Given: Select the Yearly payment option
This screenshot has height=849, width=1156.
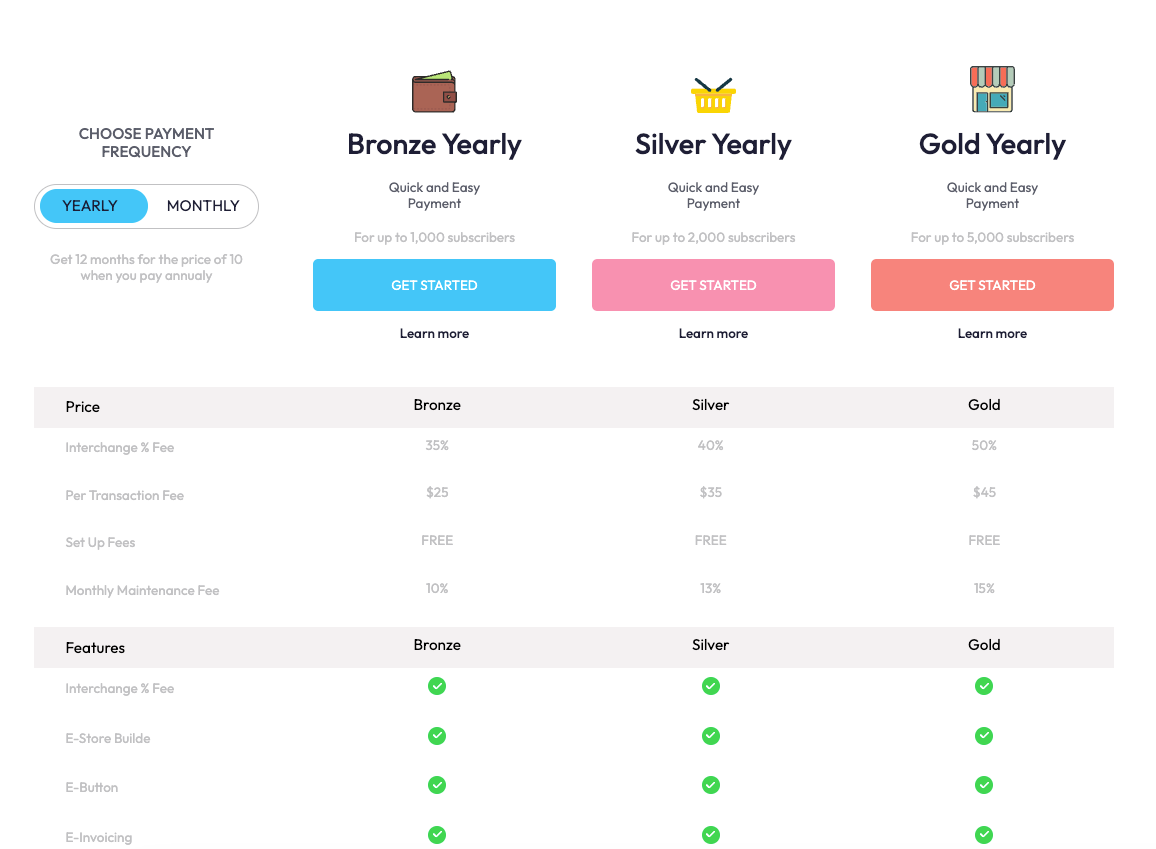Looking at the screenshot, I should pos(92,205).
